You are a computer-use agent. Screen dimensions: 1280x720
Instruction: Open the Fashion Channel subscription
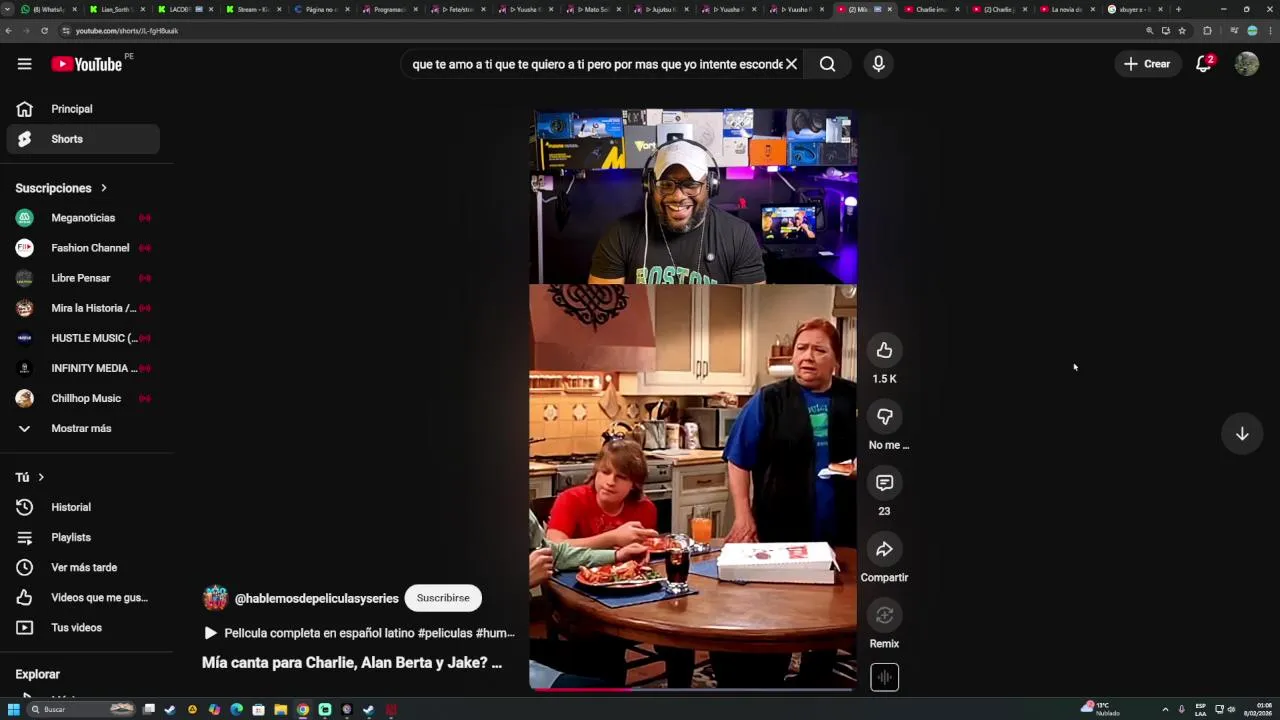(83, 248)
